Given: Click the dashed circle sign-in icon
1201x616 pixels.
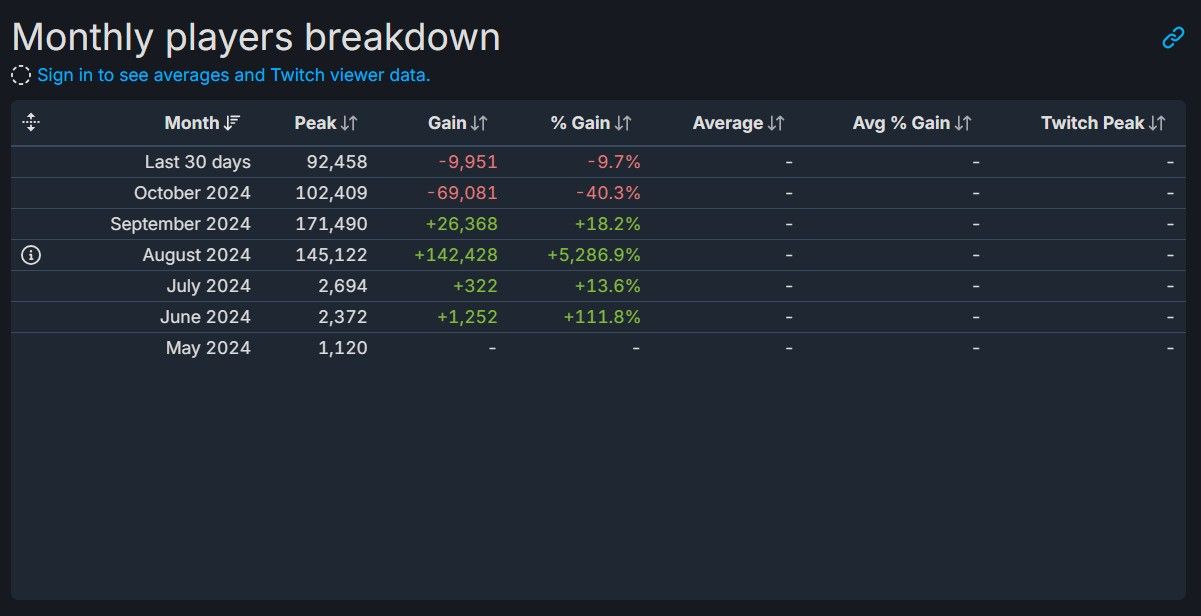Looking at the screenshot, I should tap(21, 75).
